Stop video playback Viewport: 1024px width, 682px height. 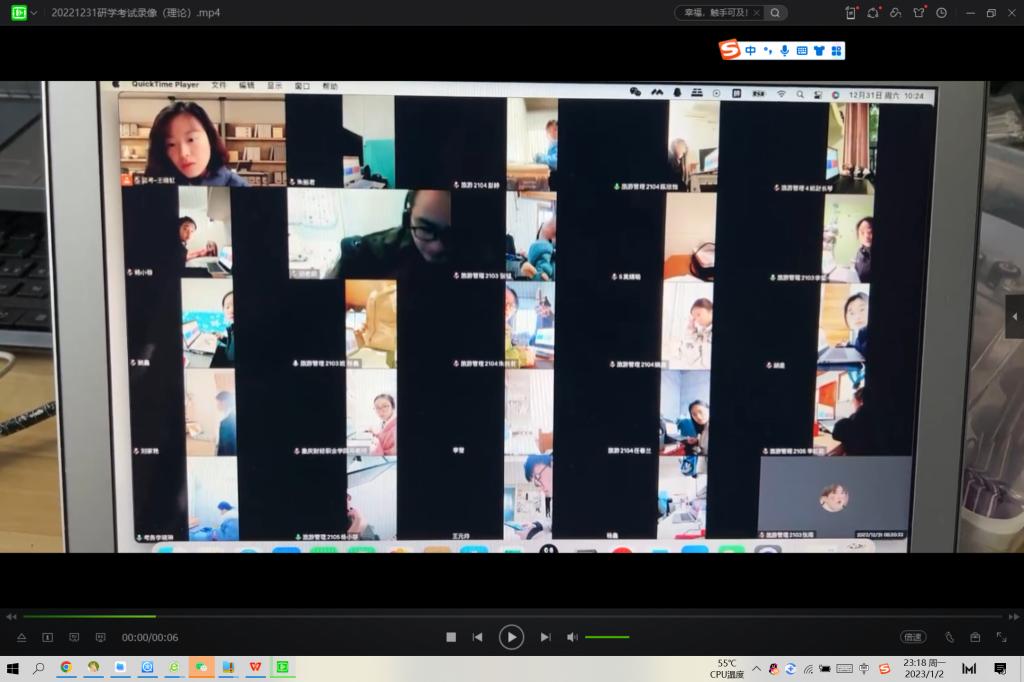click(451, 637)
